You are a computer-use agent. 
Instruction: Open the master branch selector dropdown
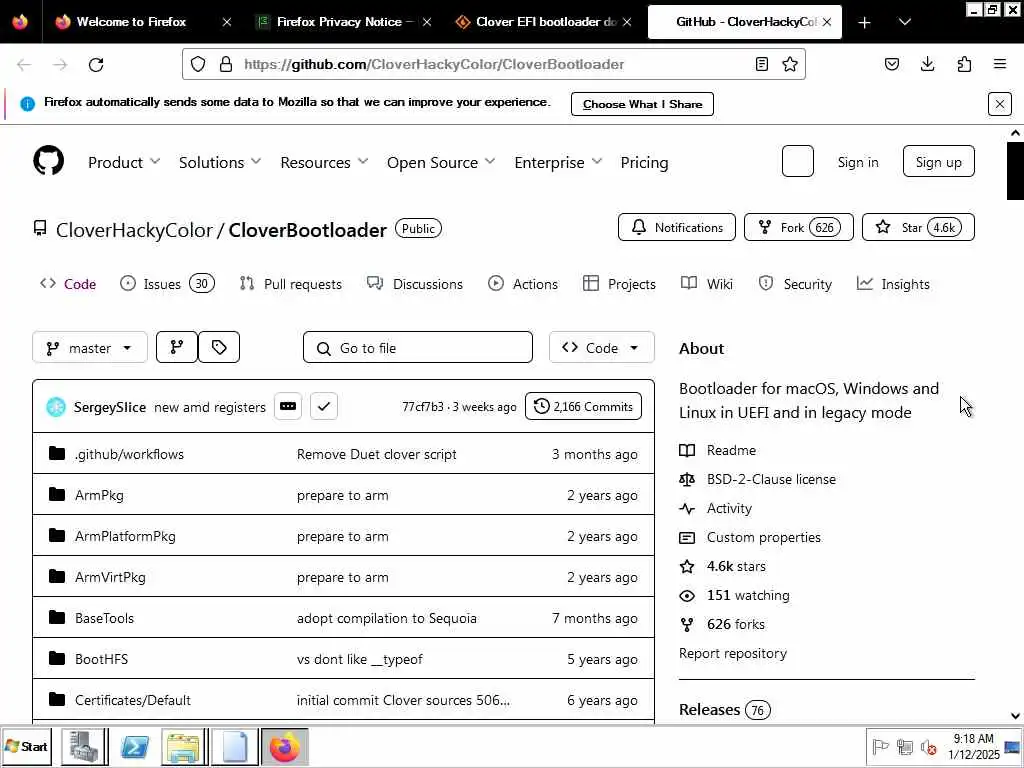(89, 347)
